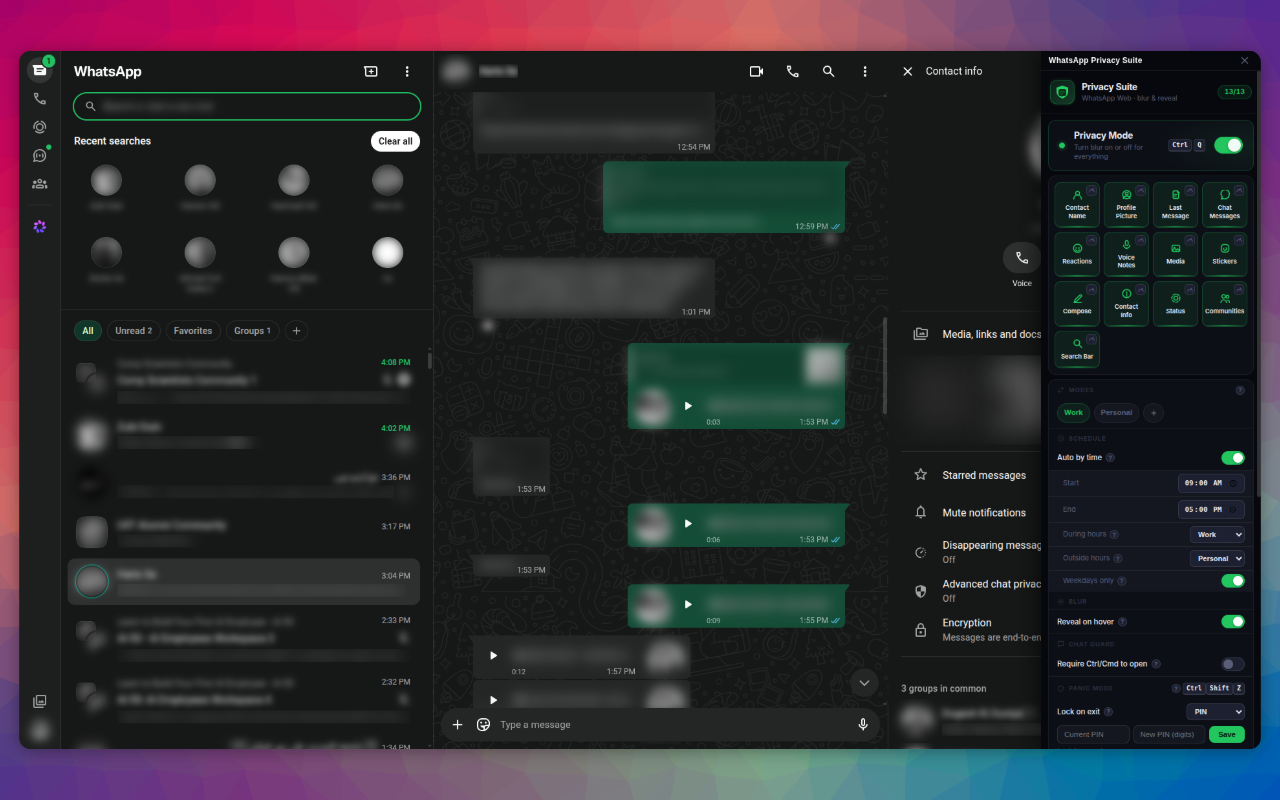The width and height of the screenshot is (1280, 800).
Task: Open the During hours dropdown
Action: [x=1217, y=535]
